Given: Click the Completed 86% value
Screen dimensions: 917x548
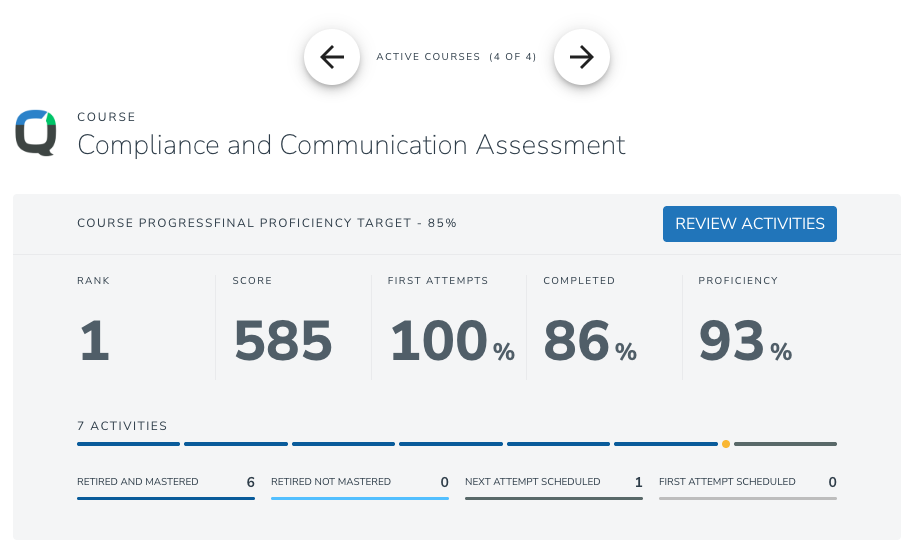Looking at the screenshot, I should click(590, 340).
